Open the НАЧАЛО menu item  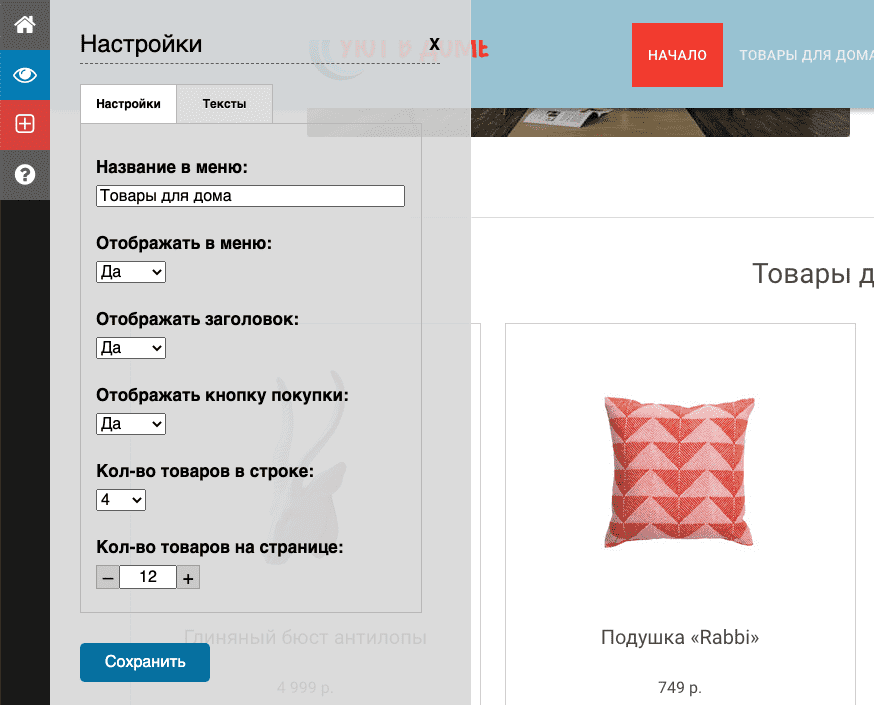tap(677, 55)
